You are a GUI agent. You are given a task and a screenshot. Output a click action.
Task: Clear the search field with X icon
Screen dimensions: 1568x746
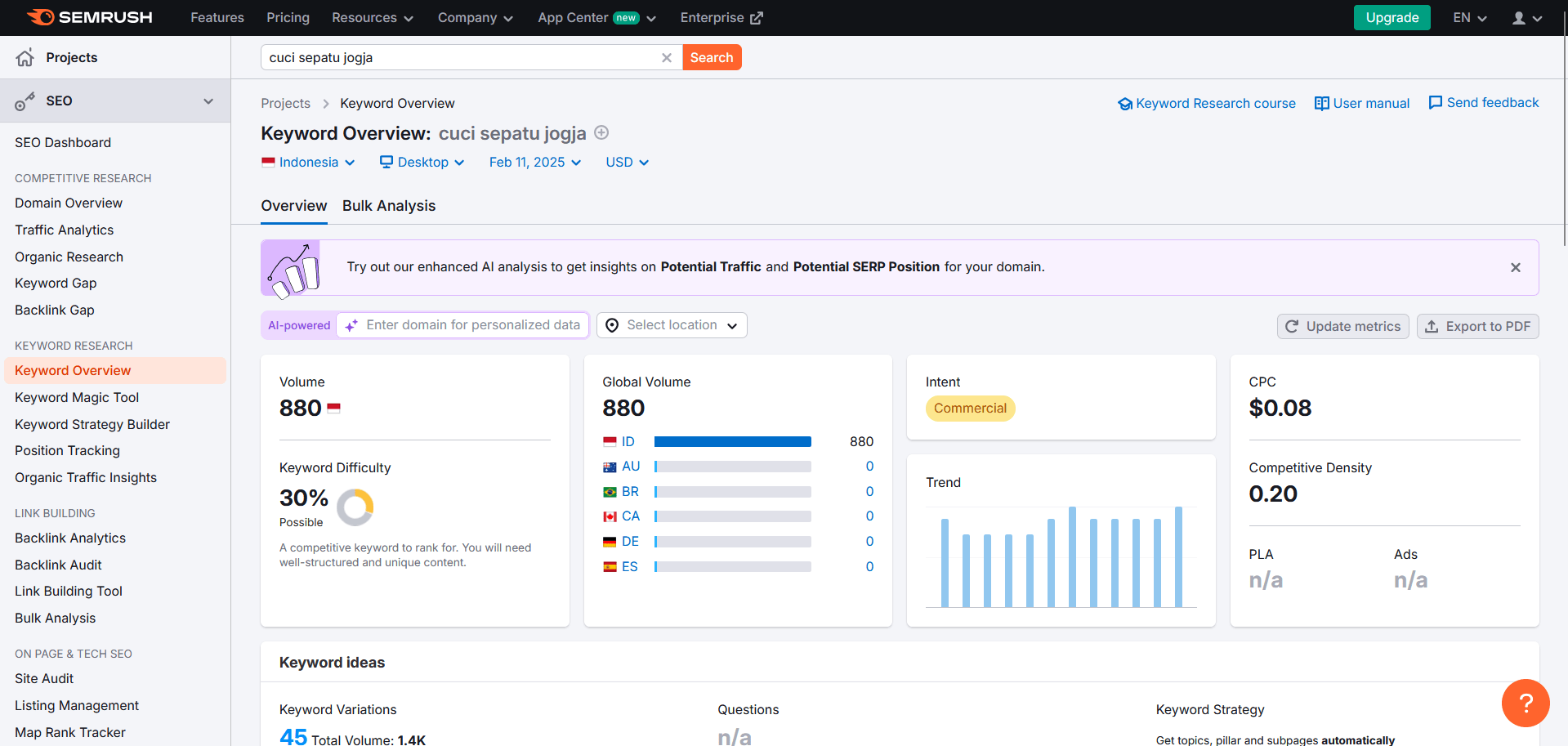click(x=667, y=57)
